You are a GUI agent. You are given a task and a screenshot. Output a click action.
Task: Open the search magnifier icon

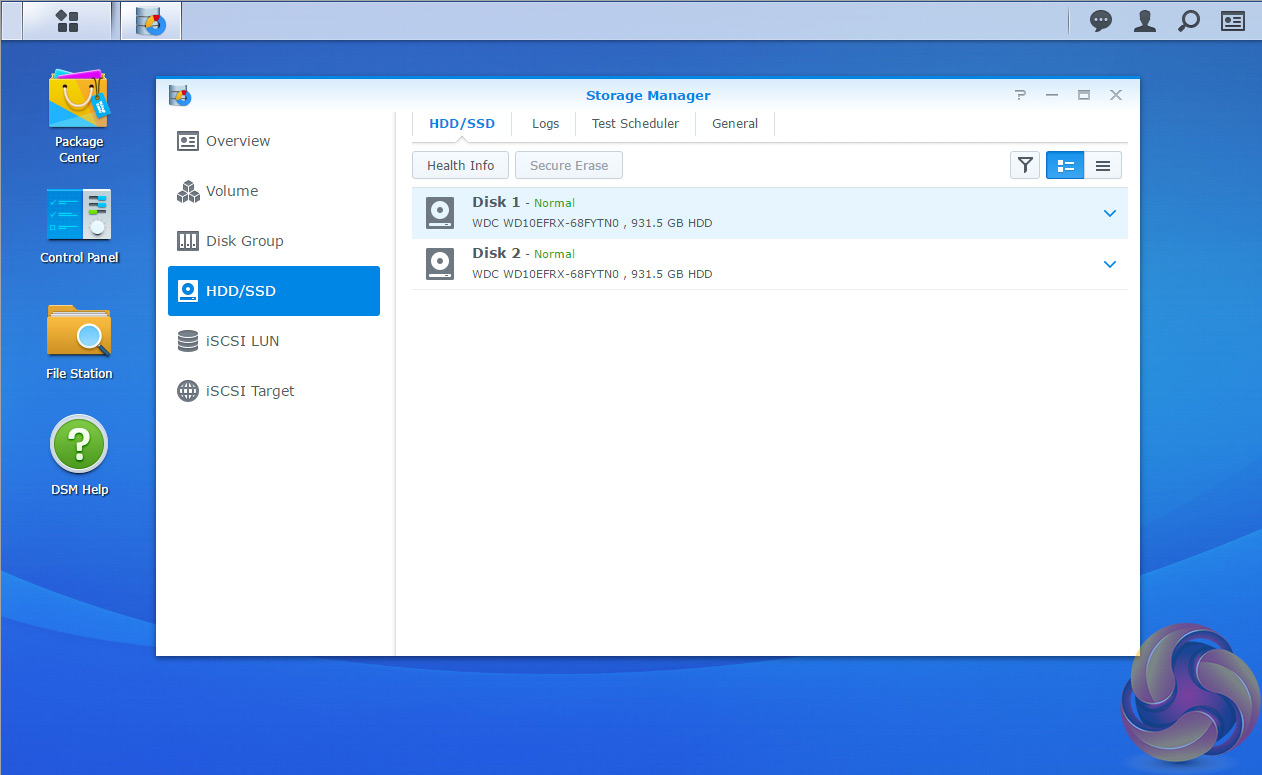[x=1189, y=20]
